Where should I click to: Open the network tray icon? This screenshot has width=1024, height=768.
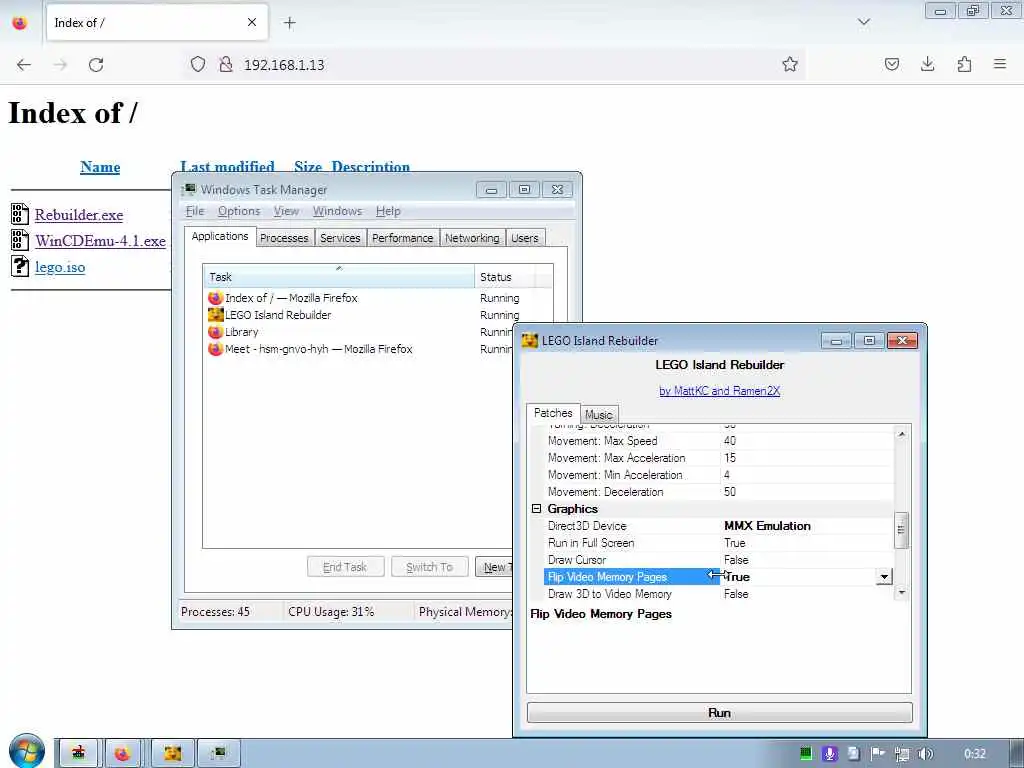tap(902, 754)
